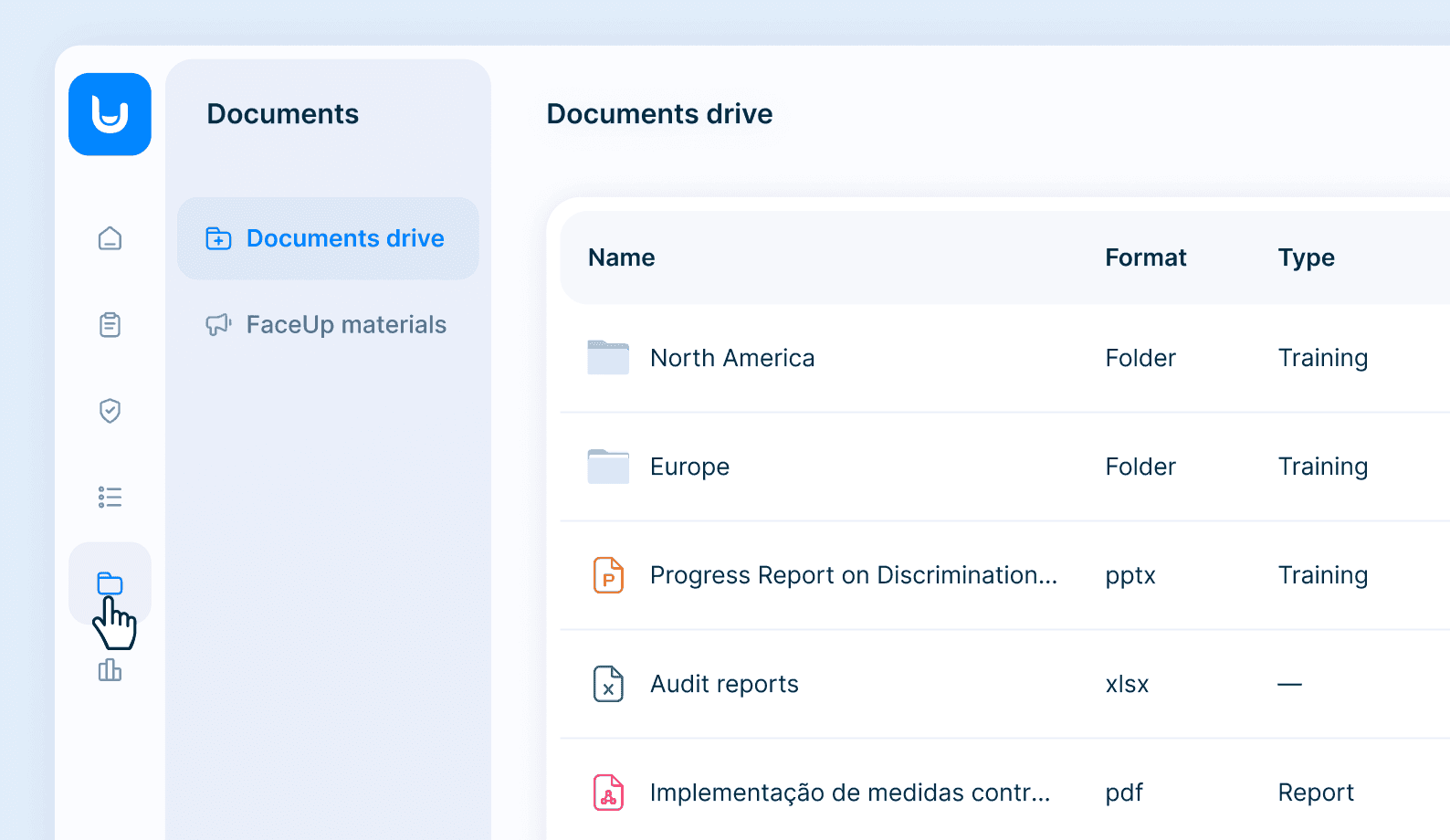Click the pdf format cell
This screenshot has height=840, width=1450.
(1124, 793)
